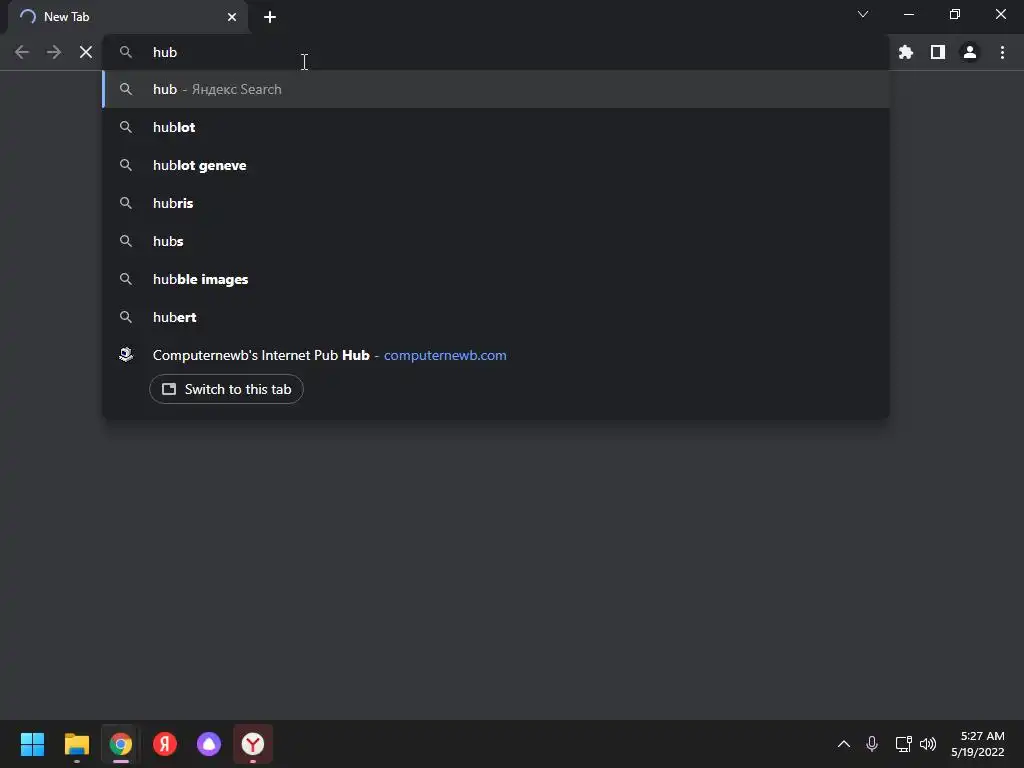
Task: Open the volume speaker tray icon
Action: pyautogui.click(x=928, y=744)
